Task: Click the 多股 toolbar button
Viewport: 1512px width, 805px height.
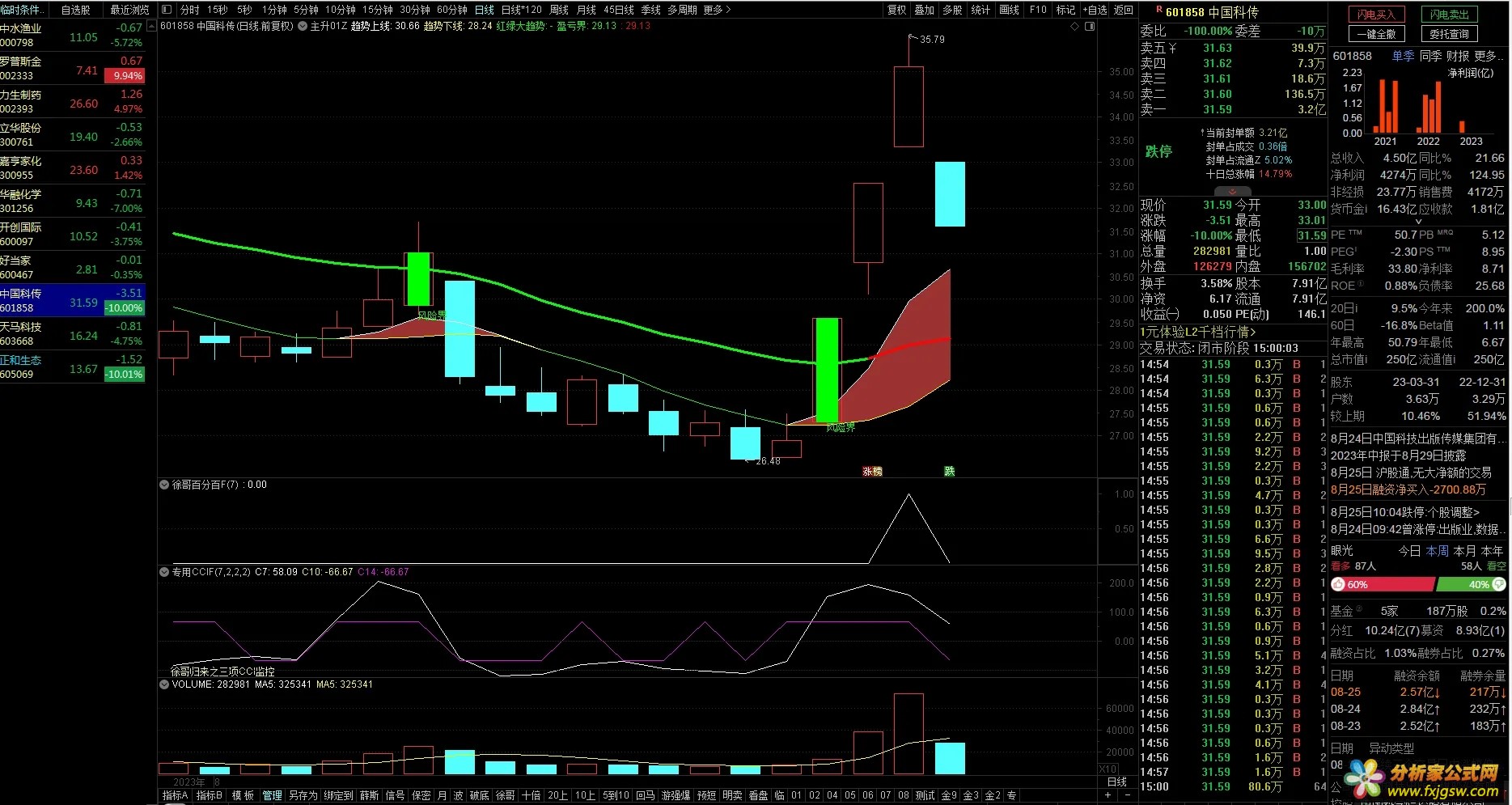Action: 953,10
